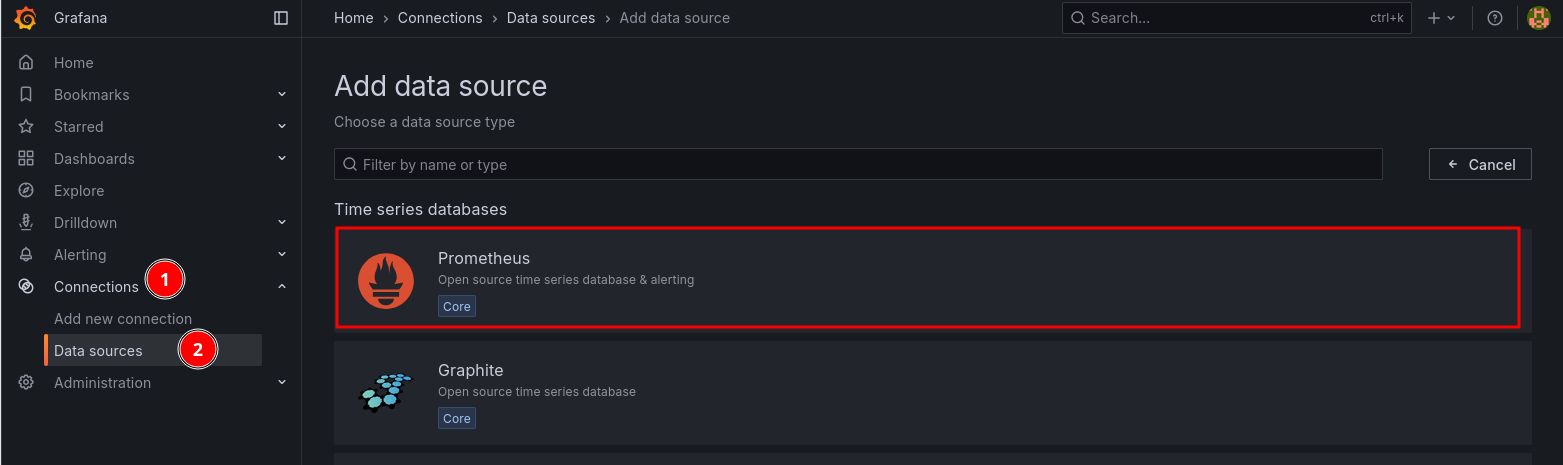Click the Prometheus flame logo
Viewport: 1563px width, 465px height.
[x=386, y=282]
